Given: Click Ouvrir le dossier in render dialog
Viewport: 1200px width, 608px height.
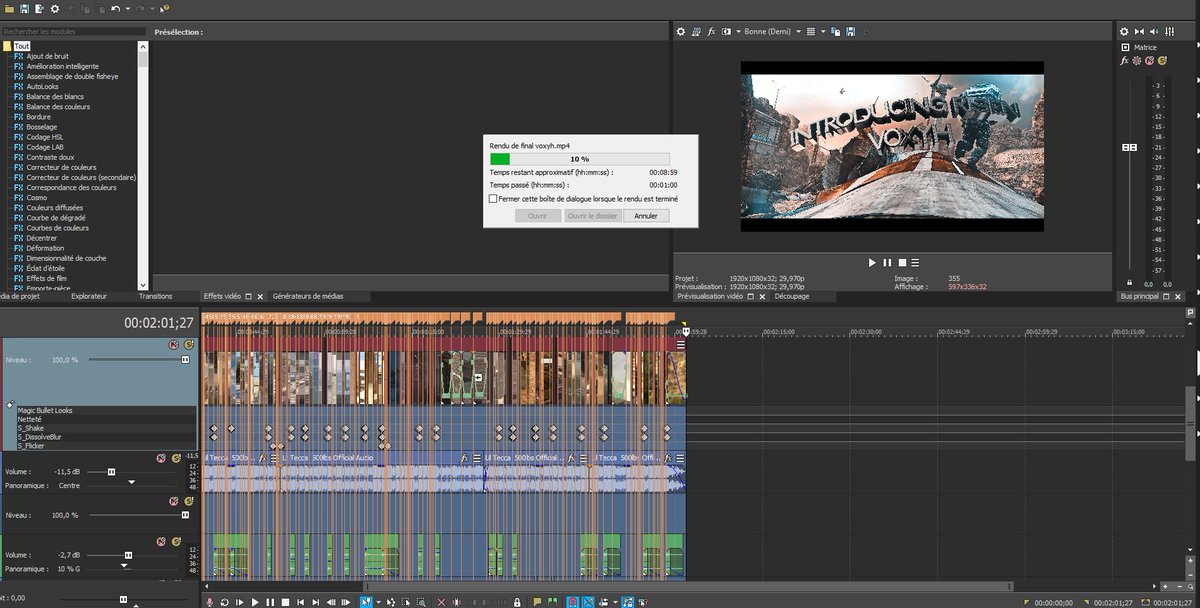Looking at the screenshot, I should tap(592, 215).
